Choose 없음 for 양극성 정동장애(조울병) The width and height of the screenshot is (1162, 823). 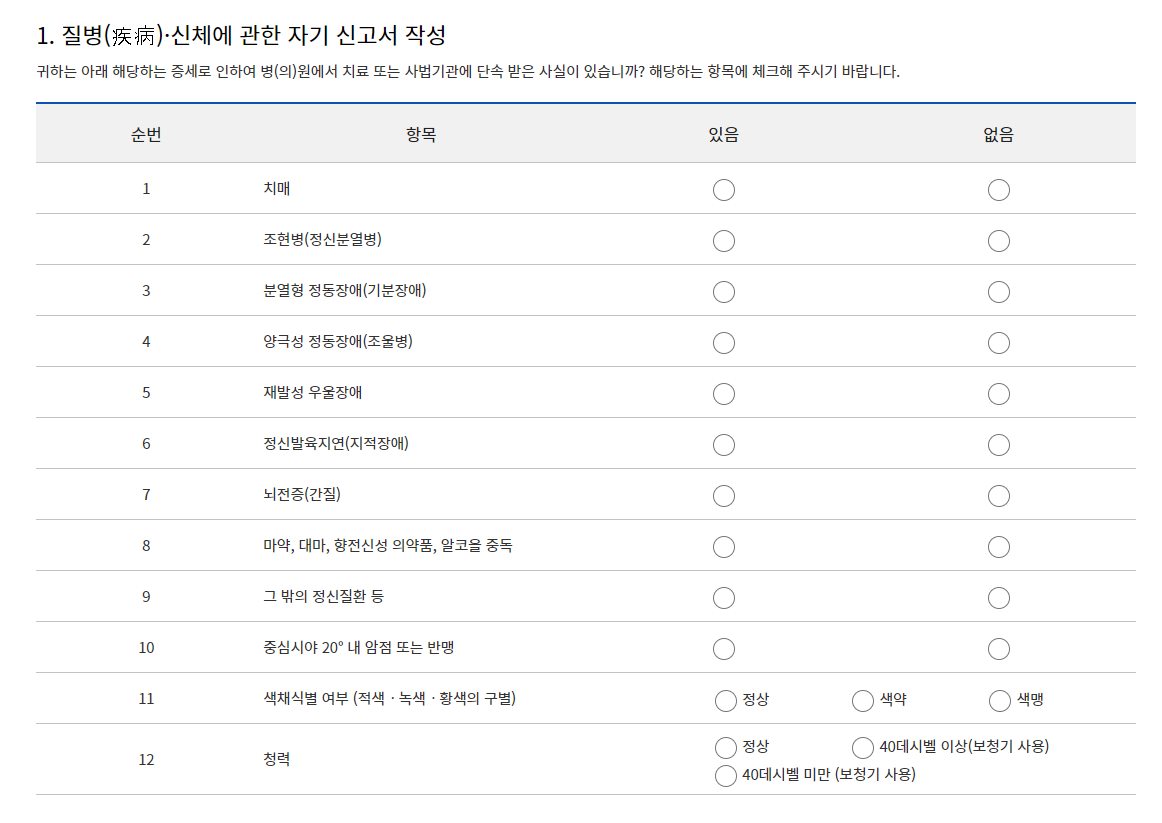(998, 342)
